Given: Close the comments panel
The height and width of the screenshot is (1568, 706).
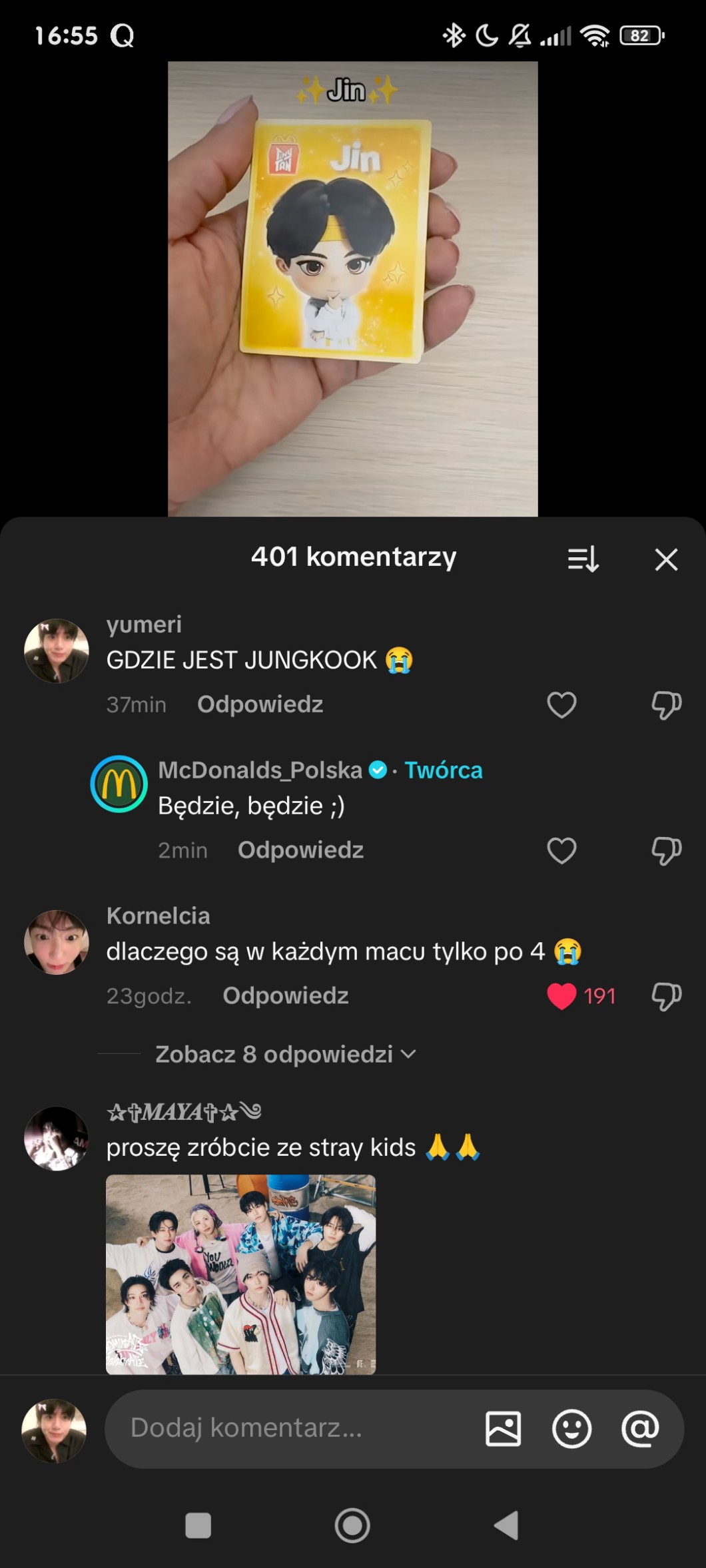Looking at the screenshot, I should tap(666, 559).
